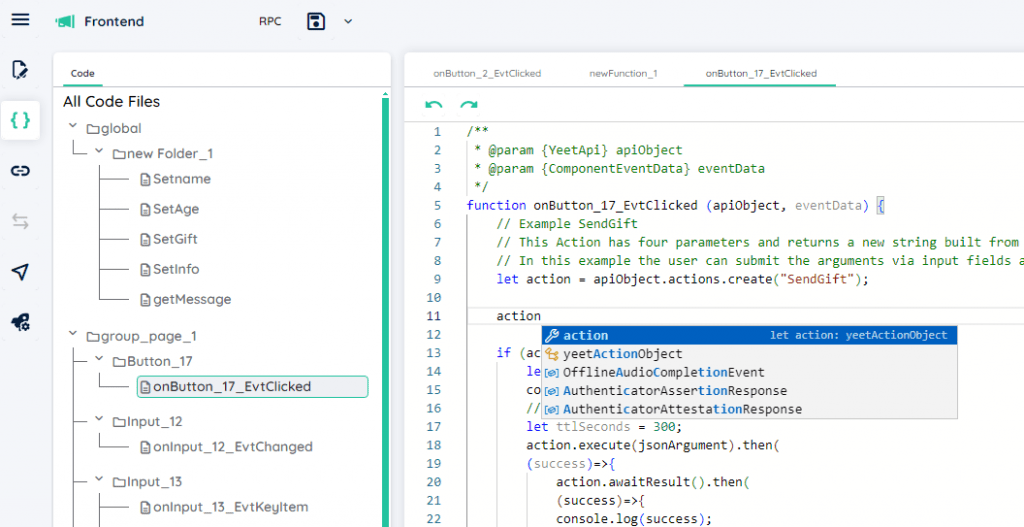Open onInput_12_EvtChanged file
Viewport: 1024px width, 527px height.
point(232,447)
